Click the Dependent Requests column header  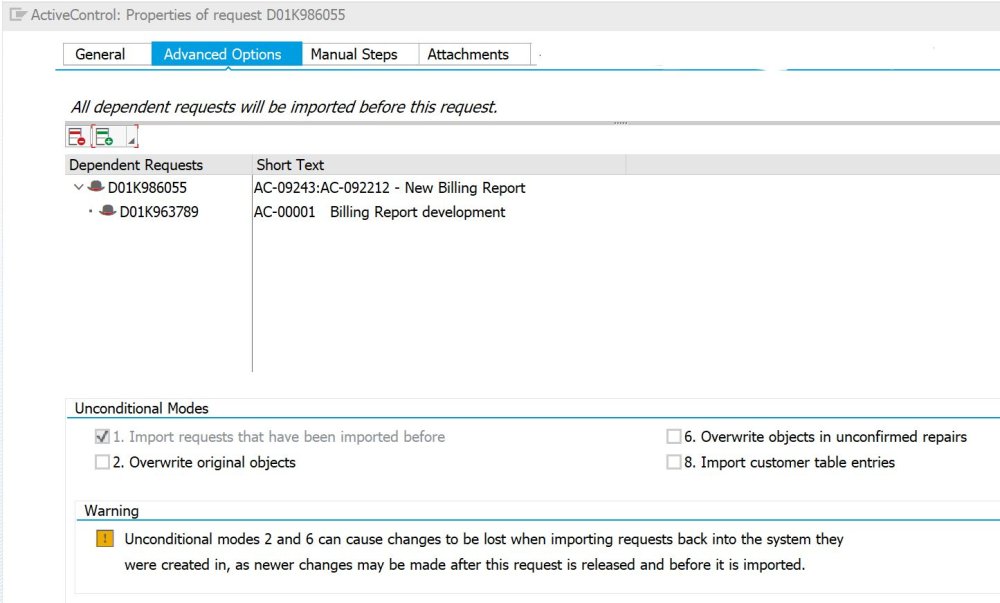point(136,165)
